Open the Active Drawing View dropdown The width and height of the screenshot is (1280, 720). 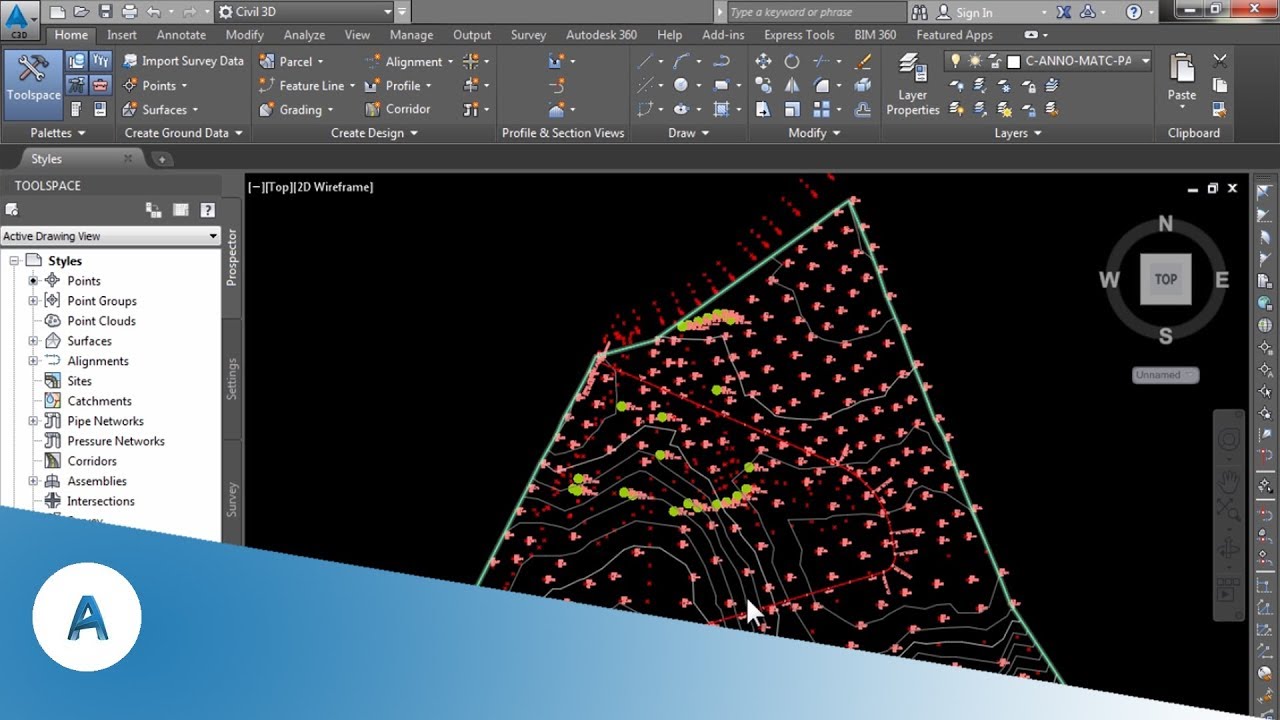110,236
